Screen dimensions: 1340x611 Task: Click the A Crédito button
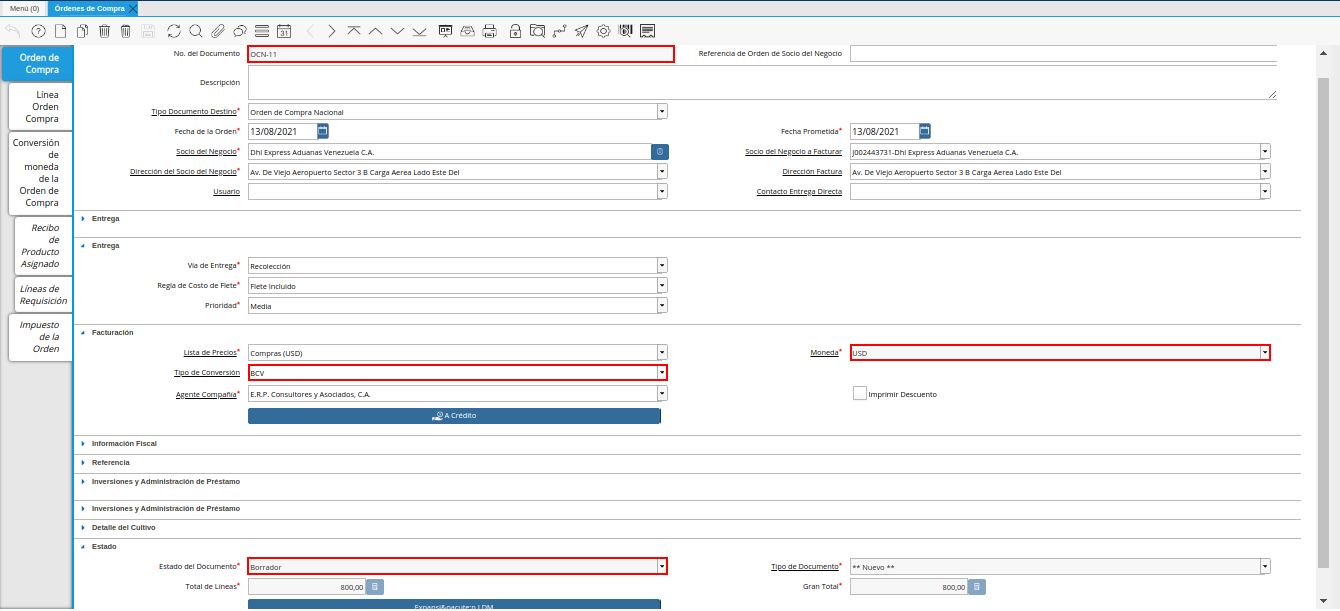454,415
